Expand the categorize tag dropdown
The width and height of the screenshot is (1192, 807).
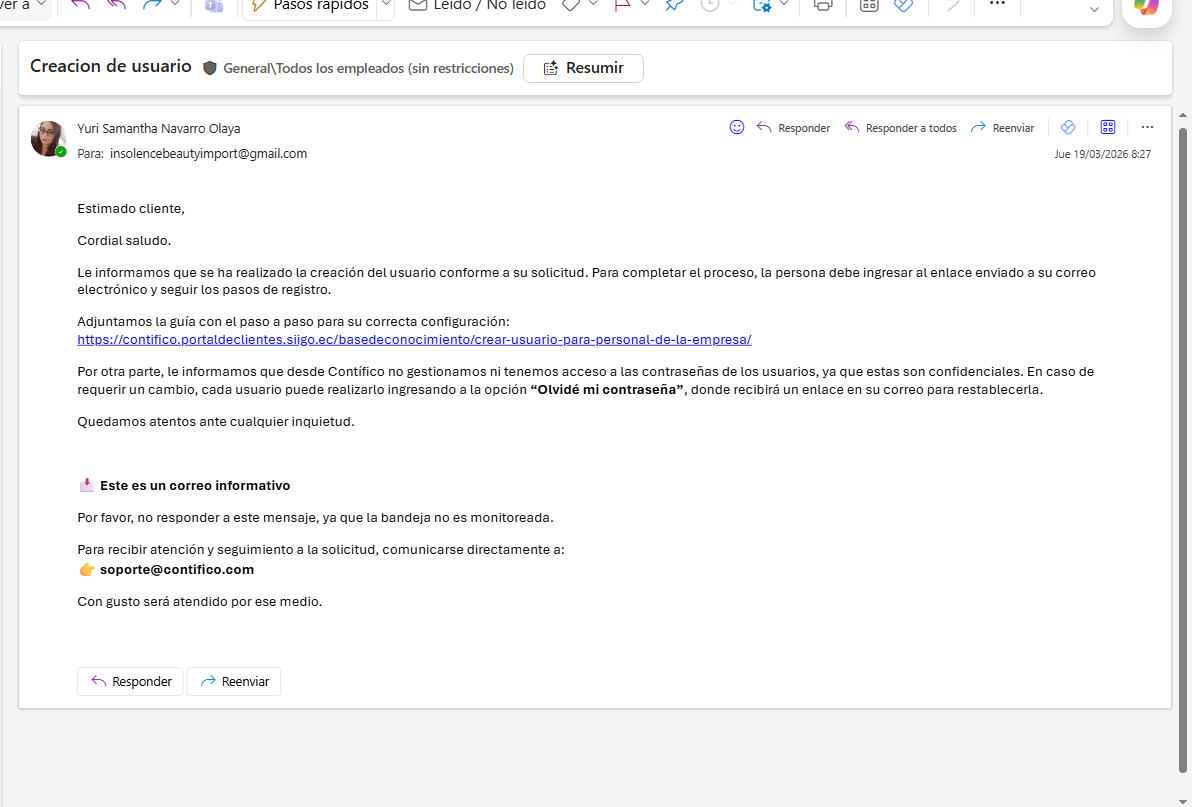(594, 5)
